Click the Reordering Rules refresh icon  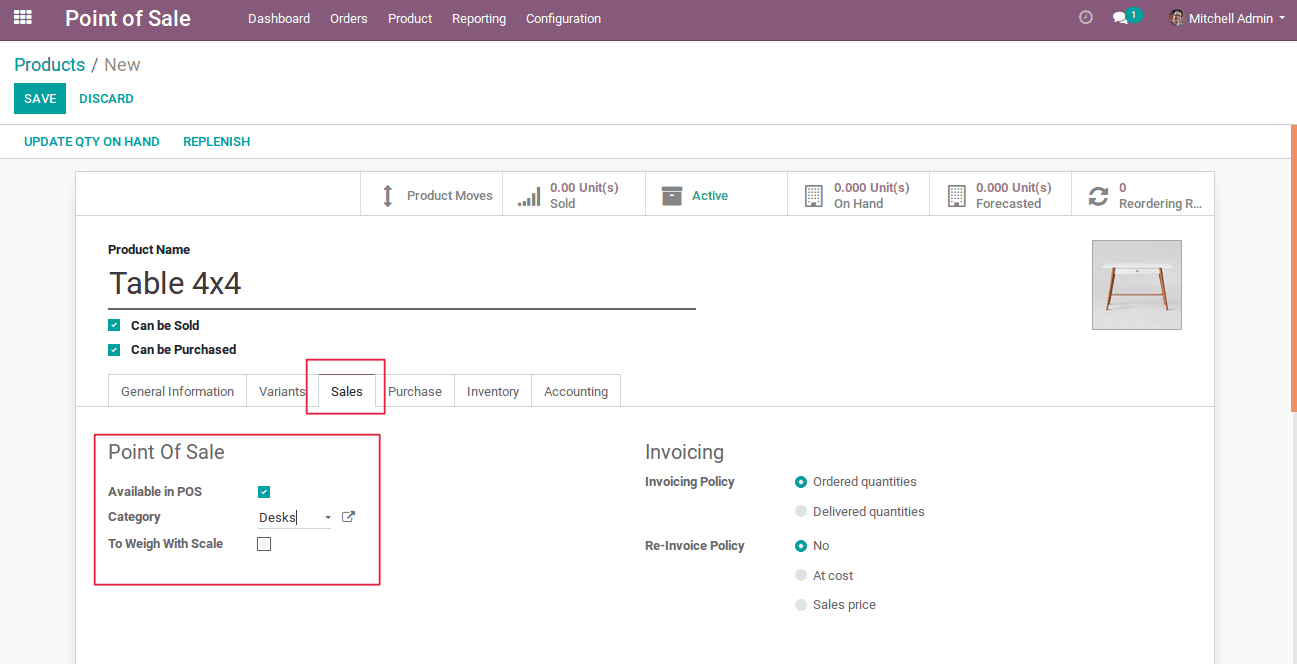tap(1098, 196)
